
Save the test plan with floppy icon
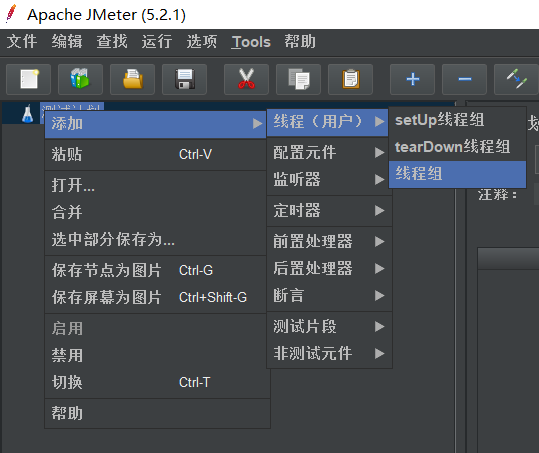[x=185, y=79]
